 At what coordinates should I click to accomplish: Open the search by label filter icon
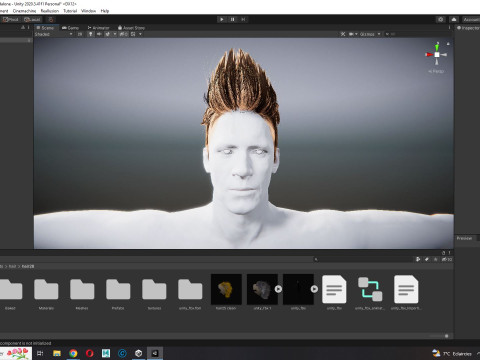pyautogui.click(x=427, y=259)
